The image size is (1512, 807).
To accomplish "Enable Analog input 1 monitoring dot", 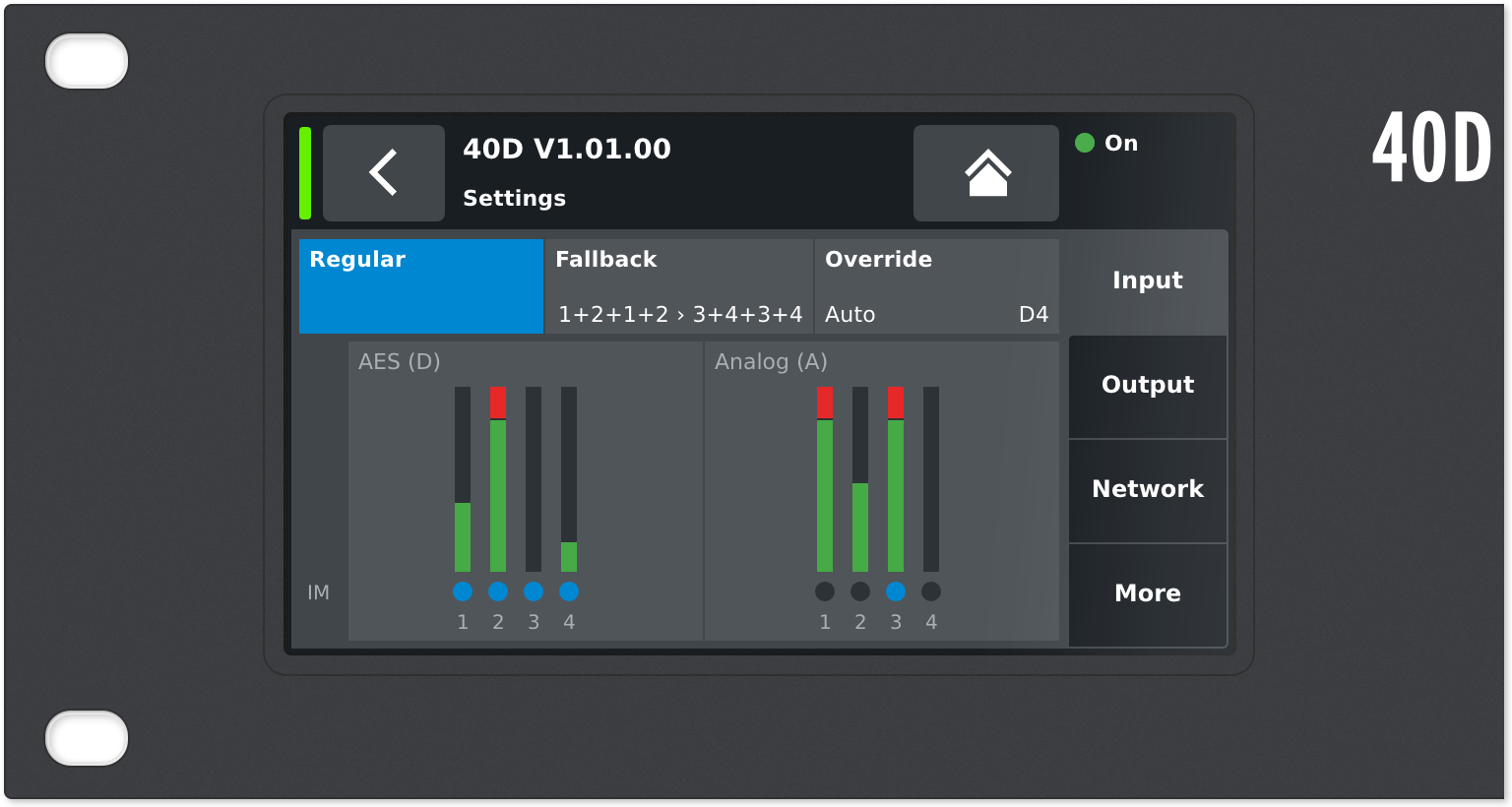I will click(x=825, y=591).
